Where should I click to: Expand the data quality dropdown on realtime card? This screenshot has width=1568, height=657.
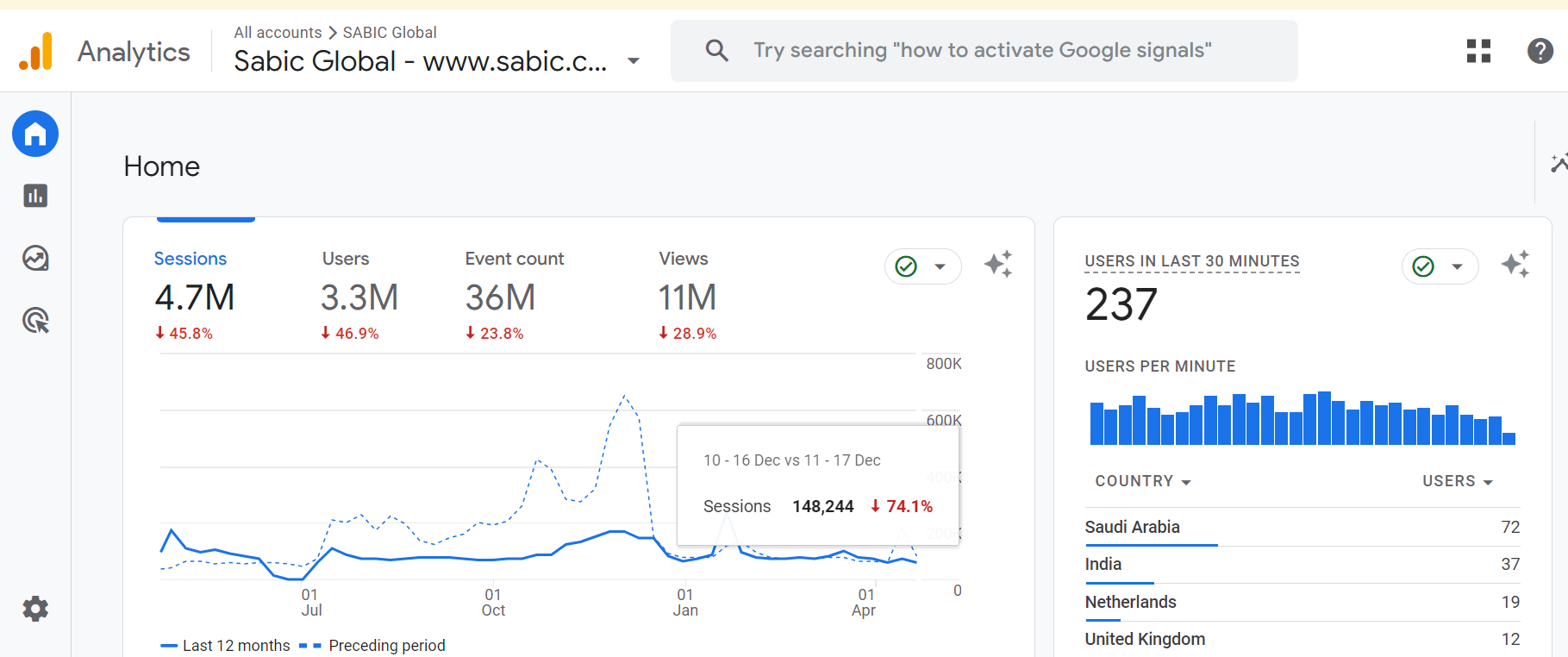(x=1457, y=266)
